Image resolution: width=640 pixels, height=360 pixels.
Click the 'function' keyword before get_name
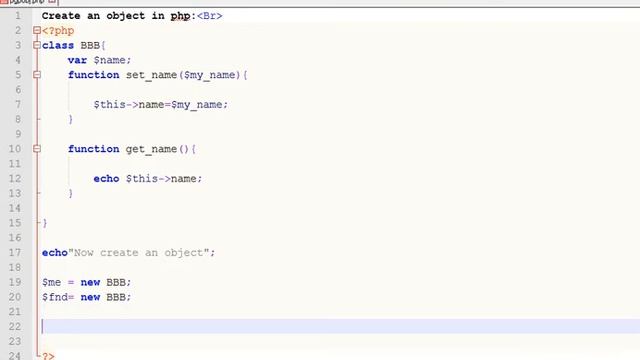[x=93, y=149]
